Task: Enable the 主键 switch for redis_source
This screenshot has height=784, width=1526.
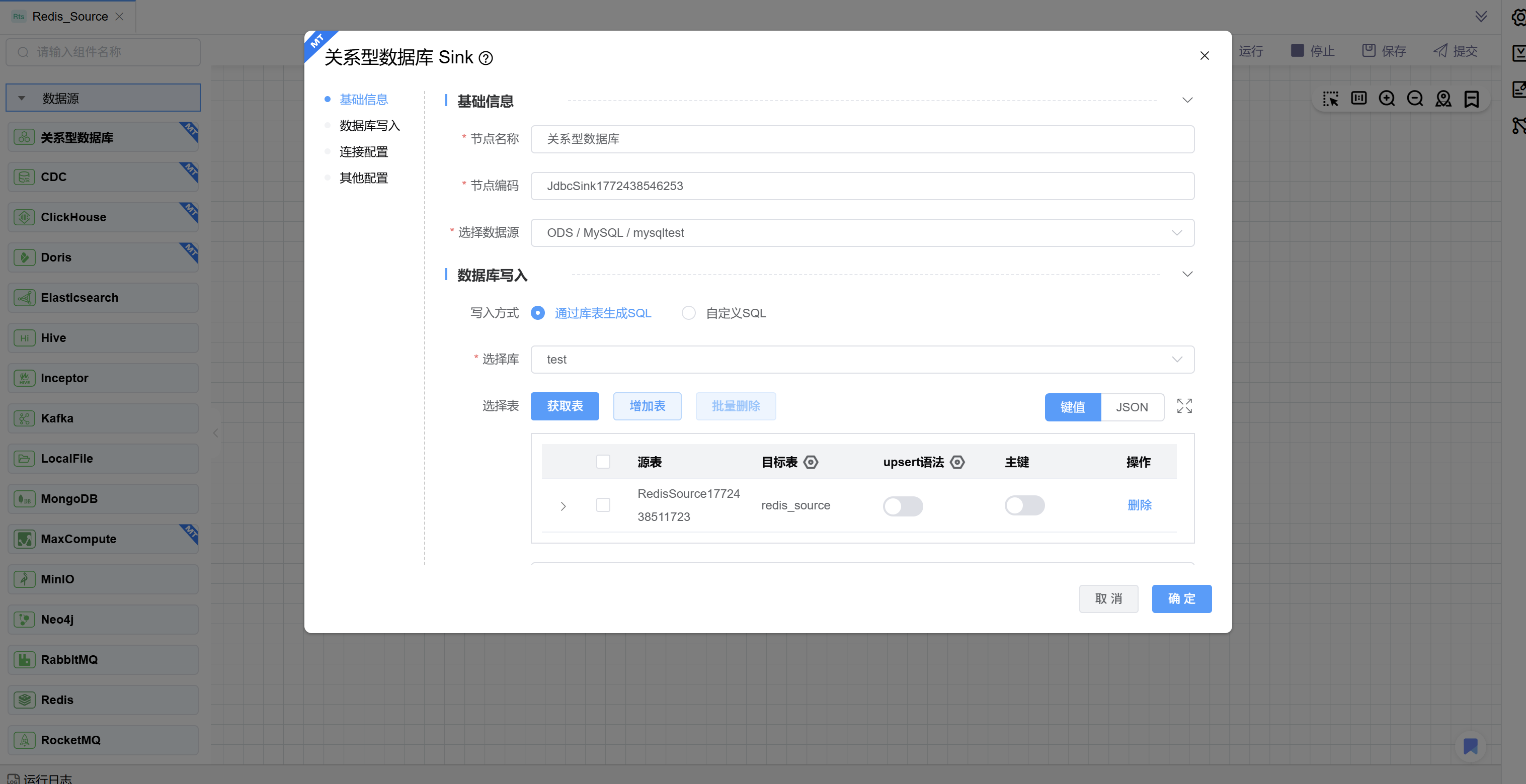Action: point(1024,505)
